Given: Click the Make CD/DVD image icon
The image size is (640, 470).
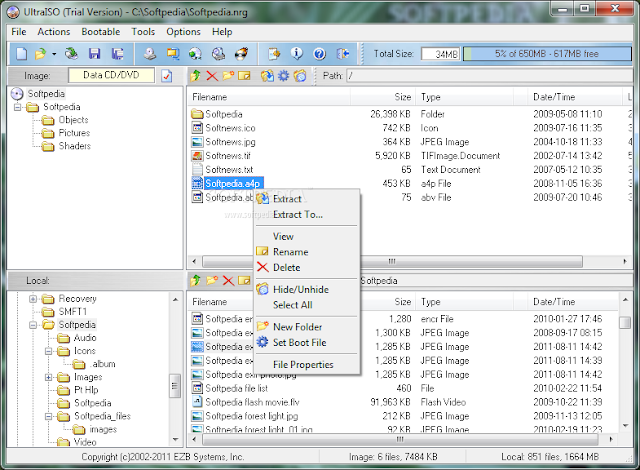Looking at the screenshot, I should pos(150,54).
